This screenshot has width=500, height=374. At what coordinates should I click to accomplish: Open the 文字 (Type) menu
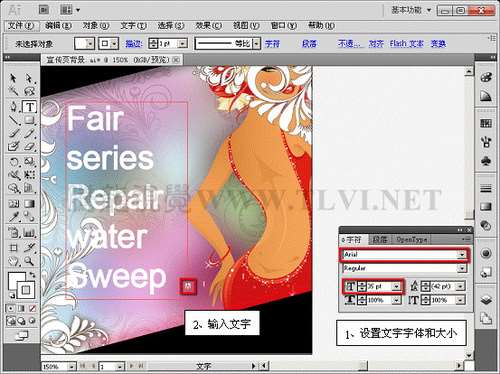click(x=133, y=26)
